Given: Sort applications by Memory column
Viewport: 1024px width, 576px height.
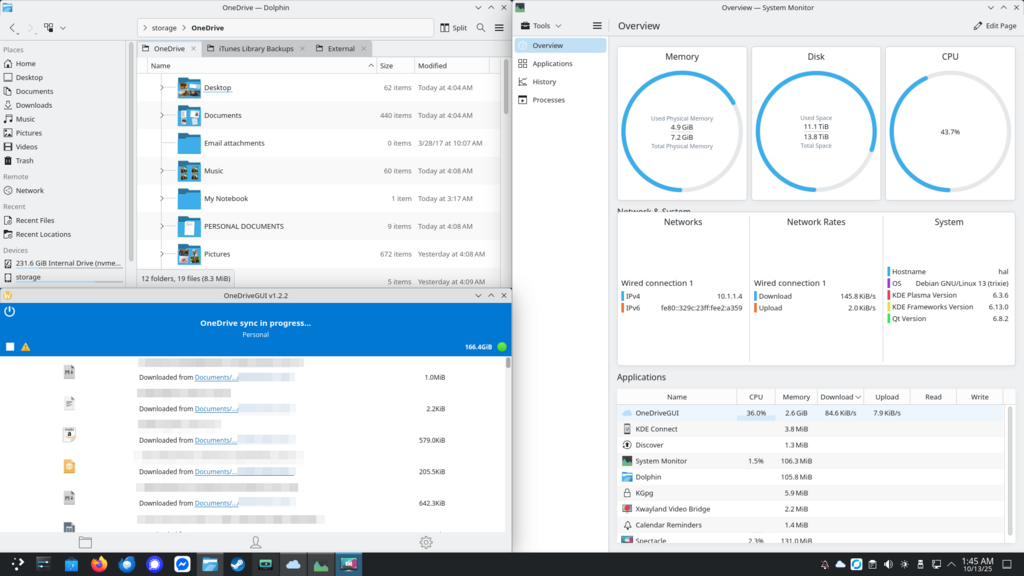Looking at the screenshot, I should tap(795, 397).
